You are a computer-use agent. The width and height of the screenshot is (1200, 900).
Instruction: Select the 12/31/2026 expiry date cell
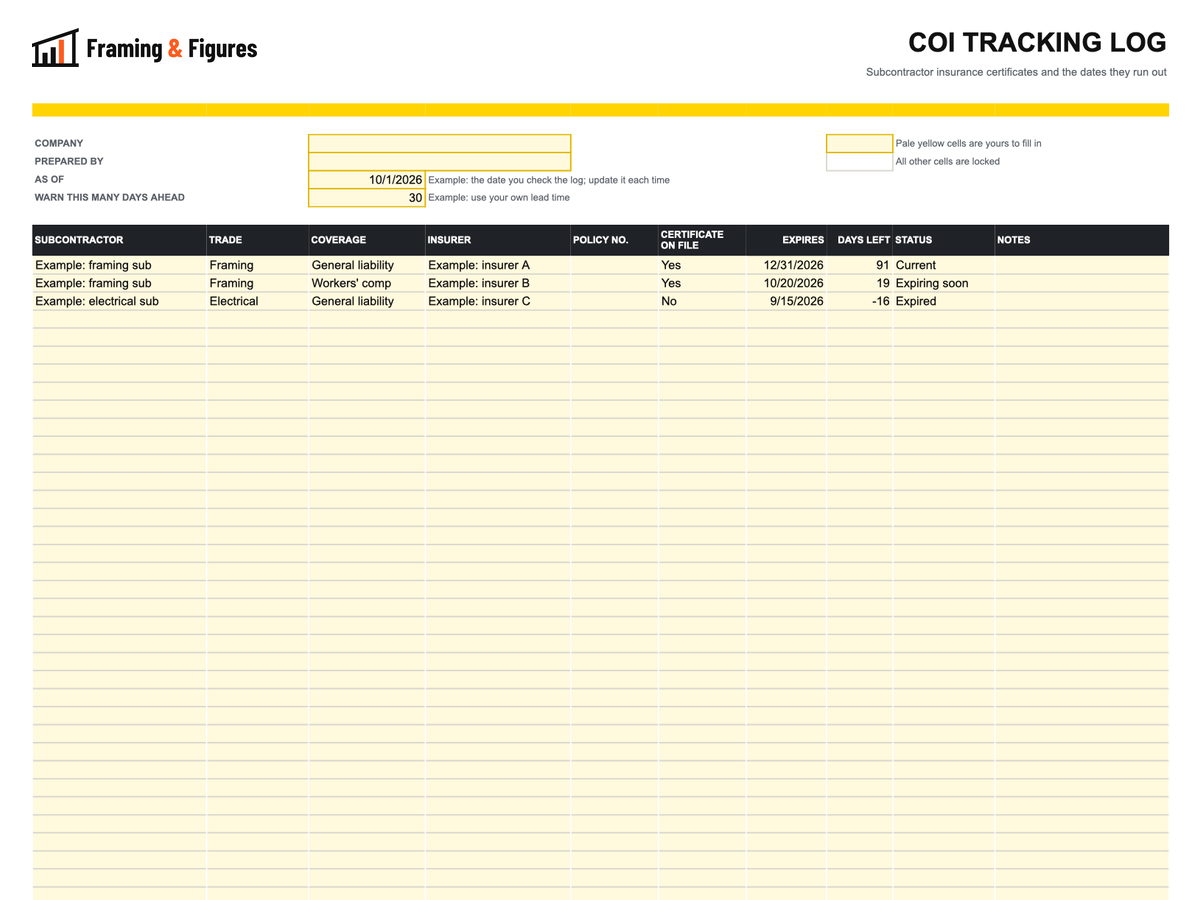[786, 265]
